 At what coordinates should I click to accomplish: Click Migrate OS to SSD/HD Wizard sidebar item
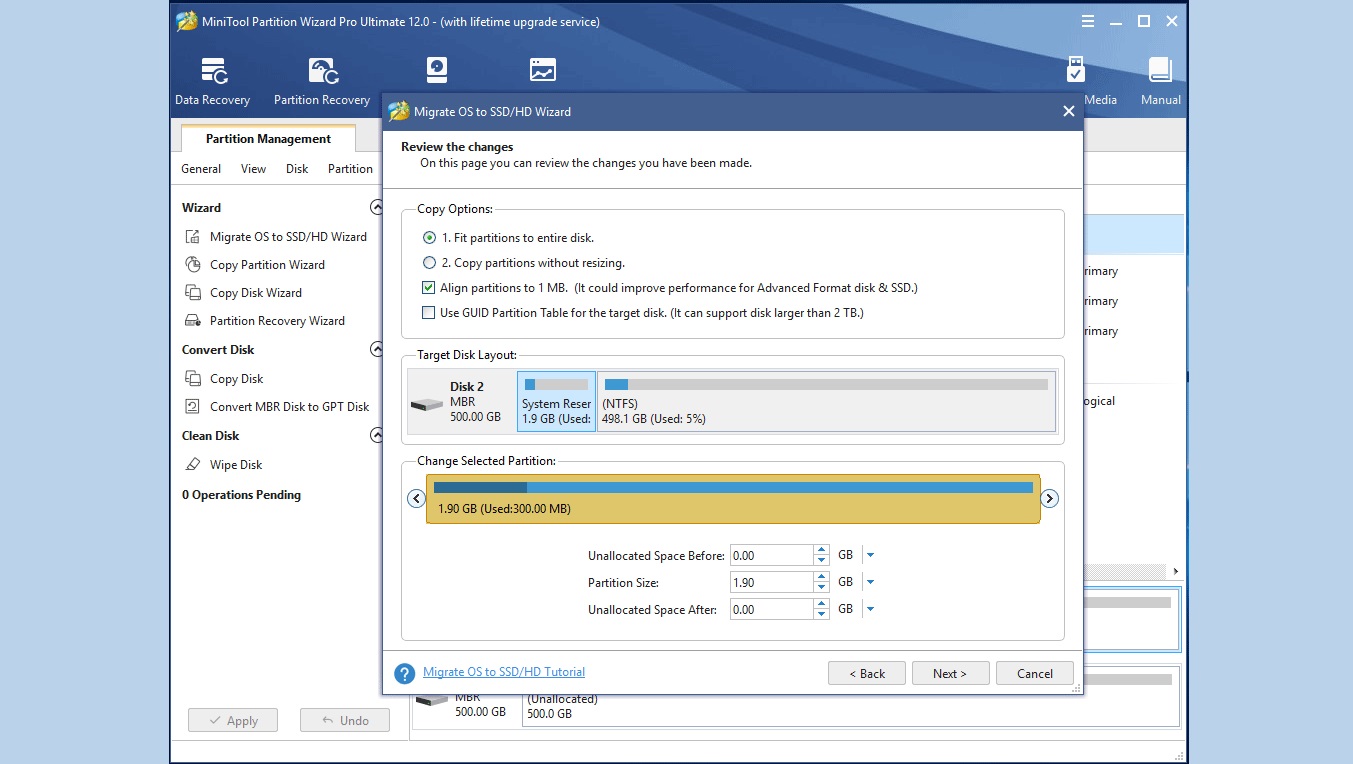276,237
